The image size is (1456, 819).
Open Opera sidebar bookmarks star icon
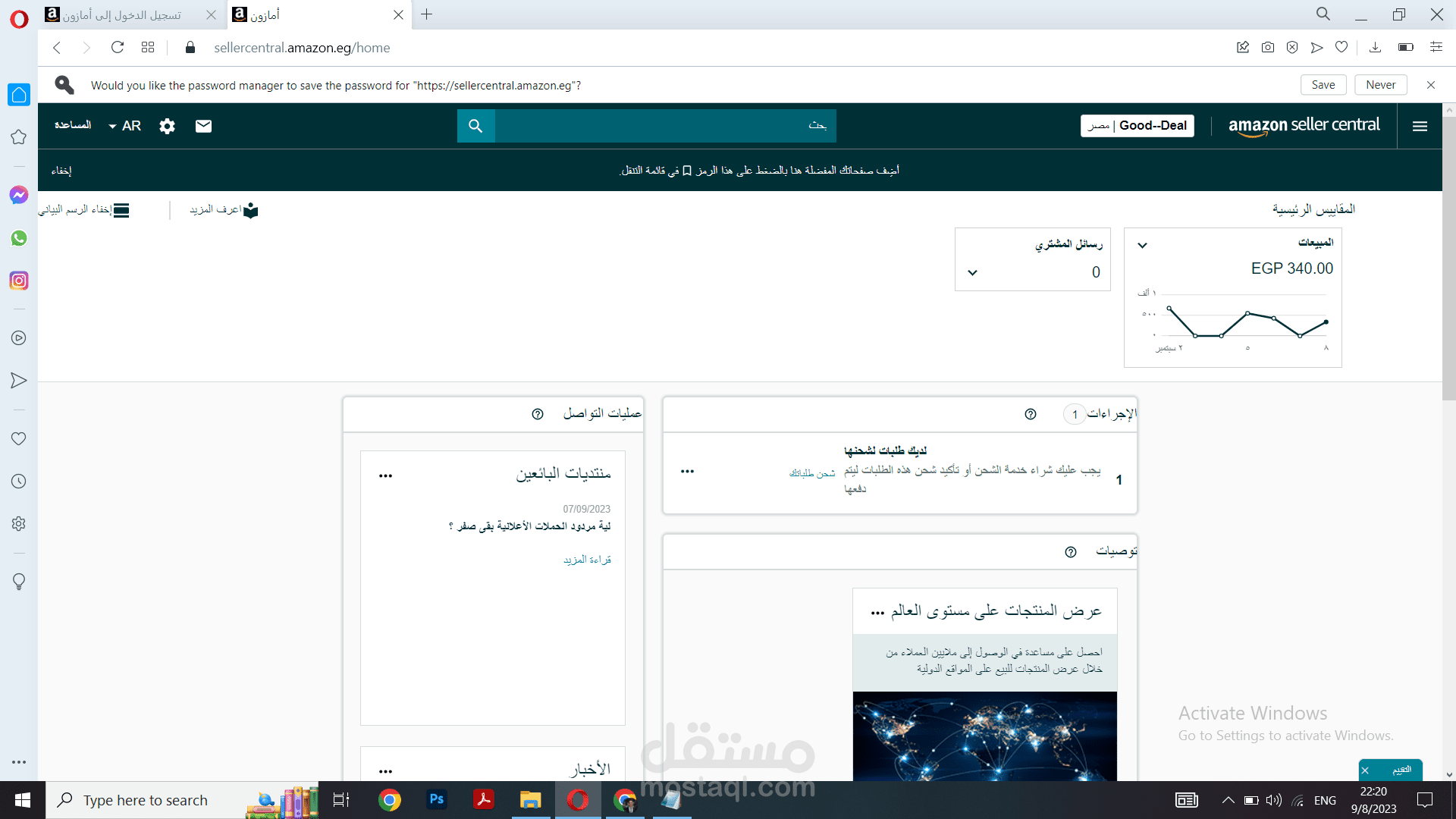[19, 137]
